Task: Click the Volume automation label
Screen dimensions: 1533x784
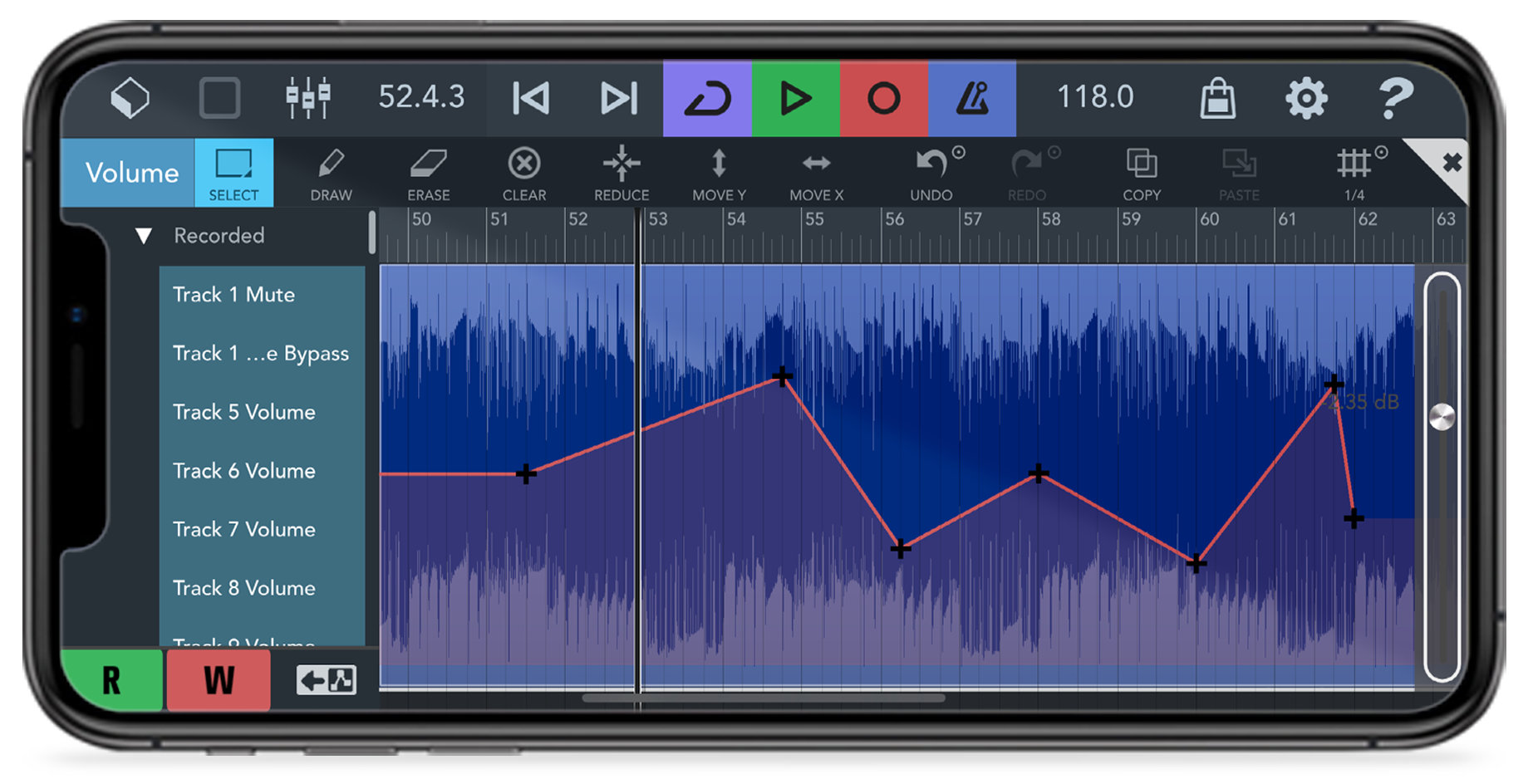Action: pos(128,173)
